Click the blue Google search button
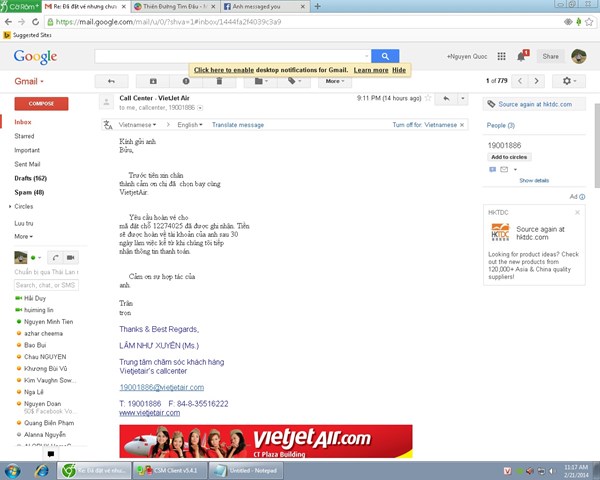The width and height of the screenshot is (600, 480). (385, 56)
